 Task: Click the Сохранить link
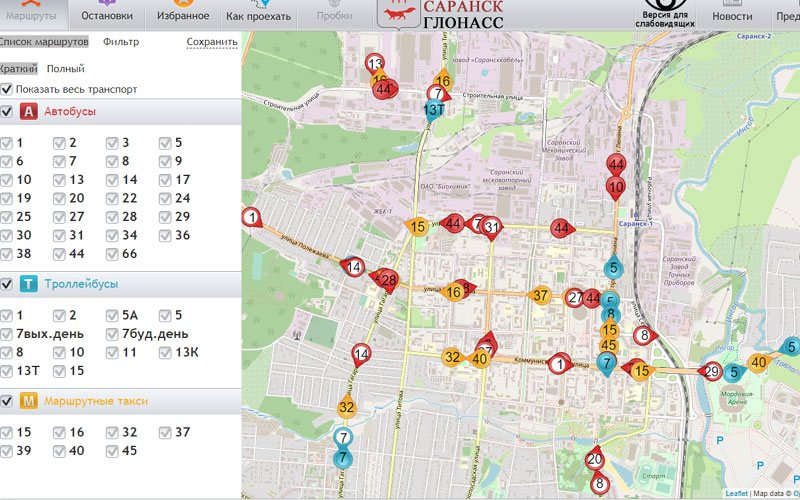[x=212, y=42]
